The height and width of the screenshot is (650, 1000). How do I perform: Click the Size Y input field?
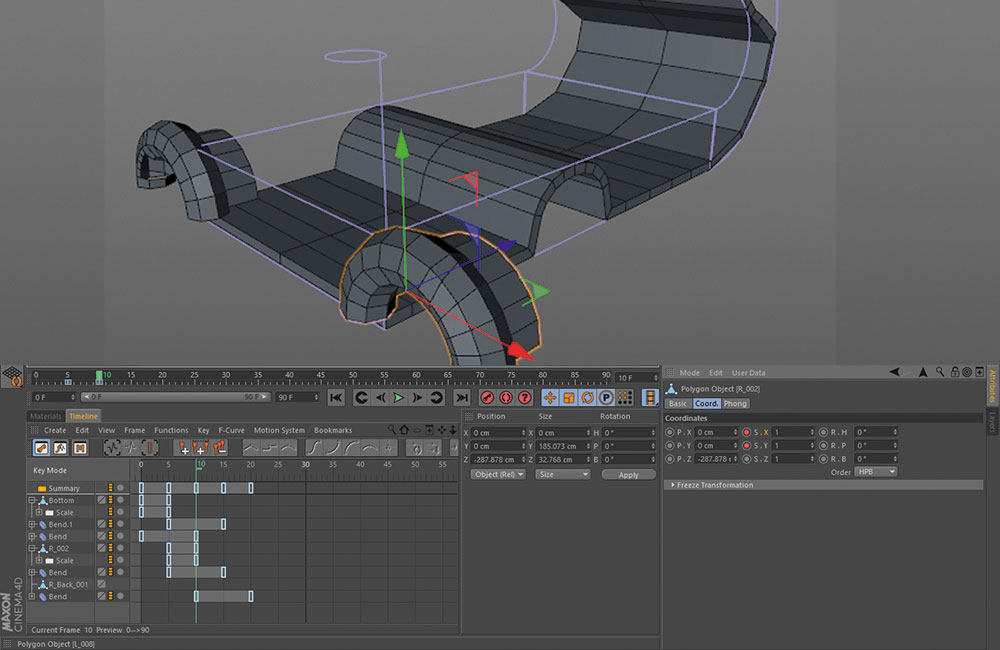tap(561, 446)
